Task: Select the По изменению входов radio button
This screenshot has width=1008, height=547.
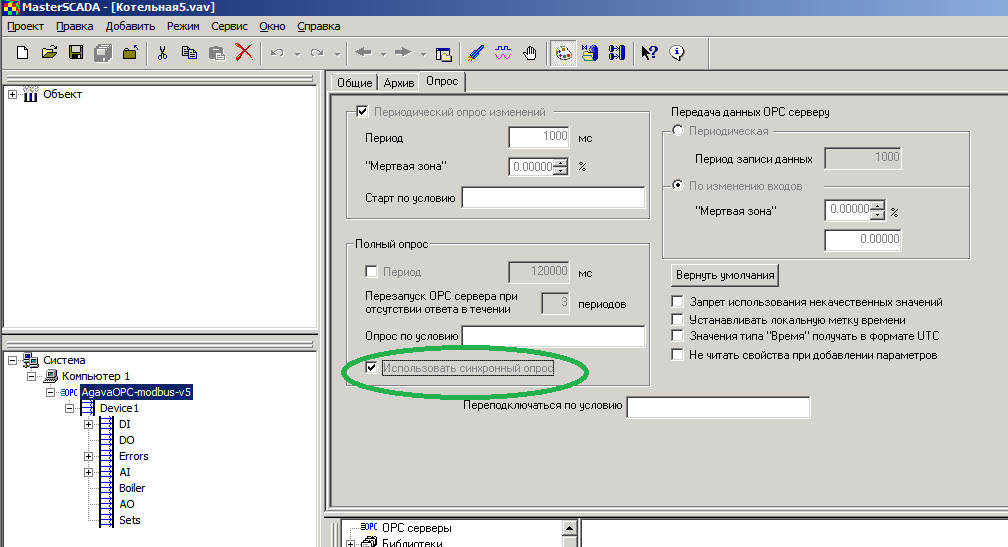Action: point(678,185)
